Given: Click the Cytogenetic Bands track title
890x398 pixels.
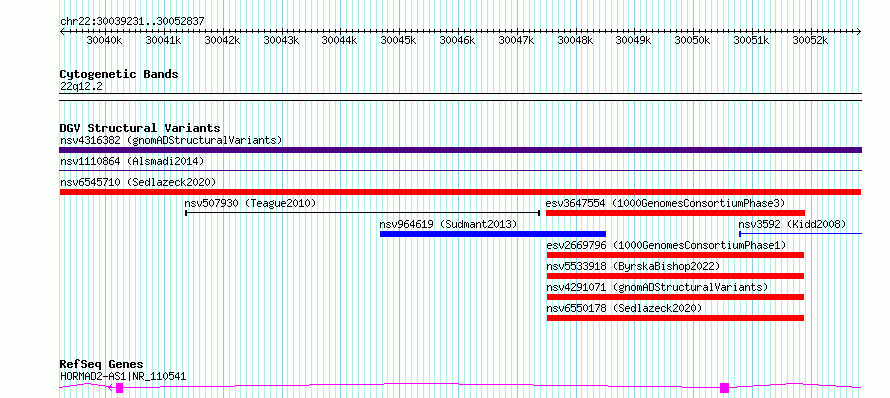Looking at the screenshot, I should 119,74.
